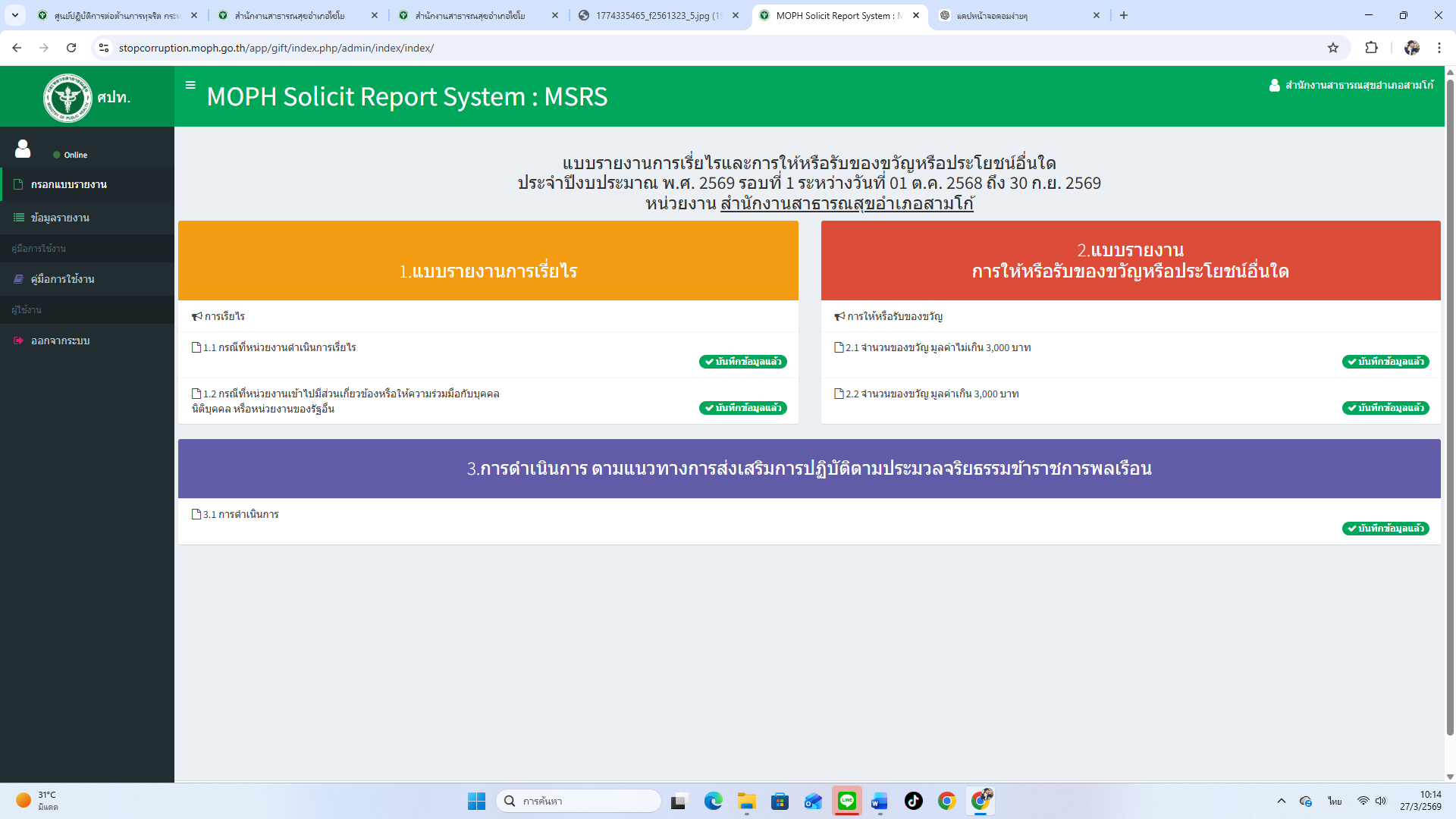Open LINE app from the taskbar
This screenshot has height=819, width=1456.
click(847, 801)
